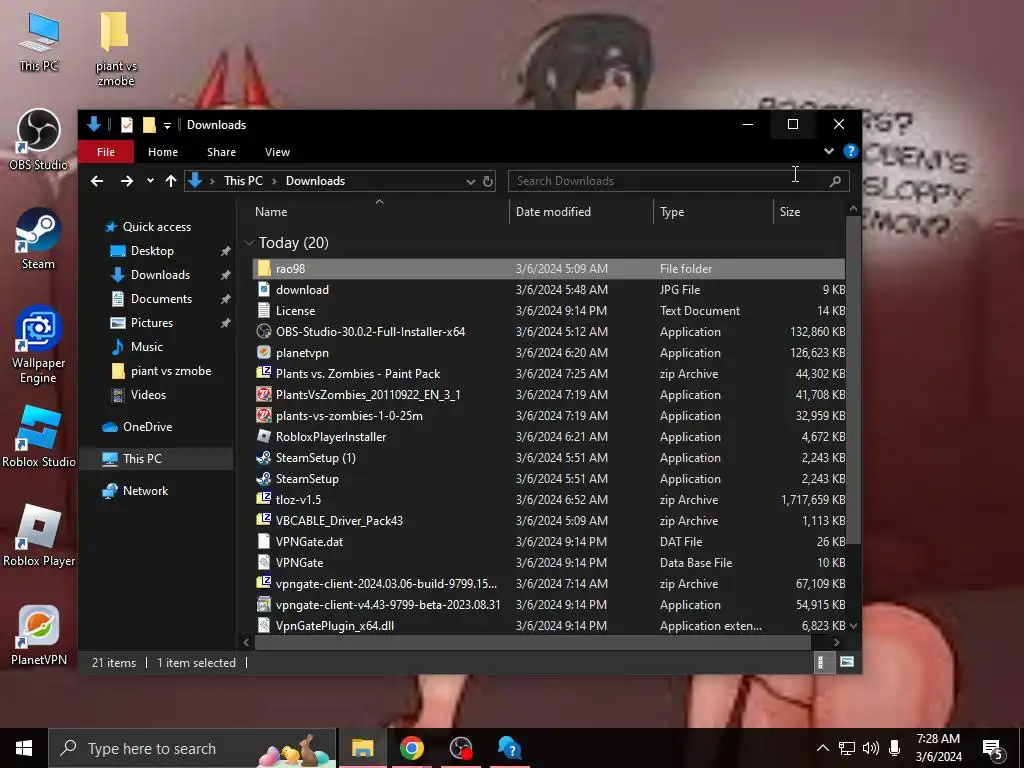Go up one folder level with the Up arrow
The width and height of the screenshot is (1024, 768).
171,181
